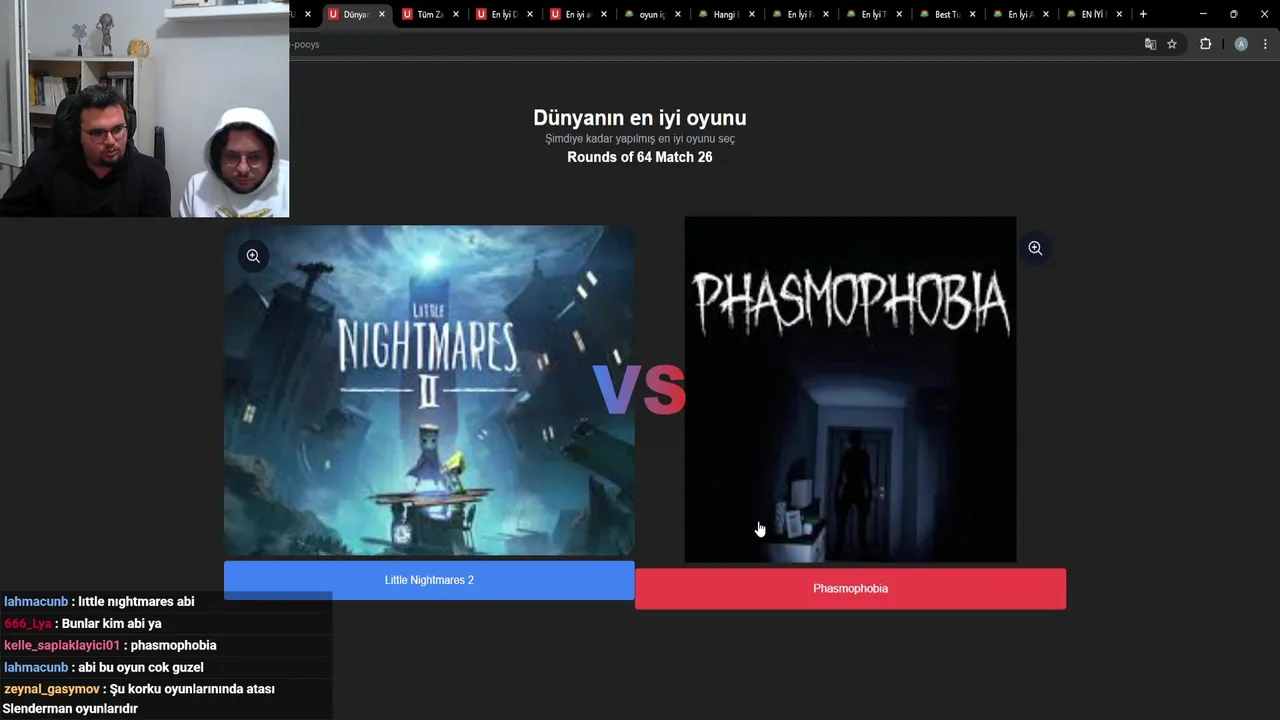Switch to the 'Best Tu' browser tab
Viewport: 1280px width, 720px height.
coord(946,14)
